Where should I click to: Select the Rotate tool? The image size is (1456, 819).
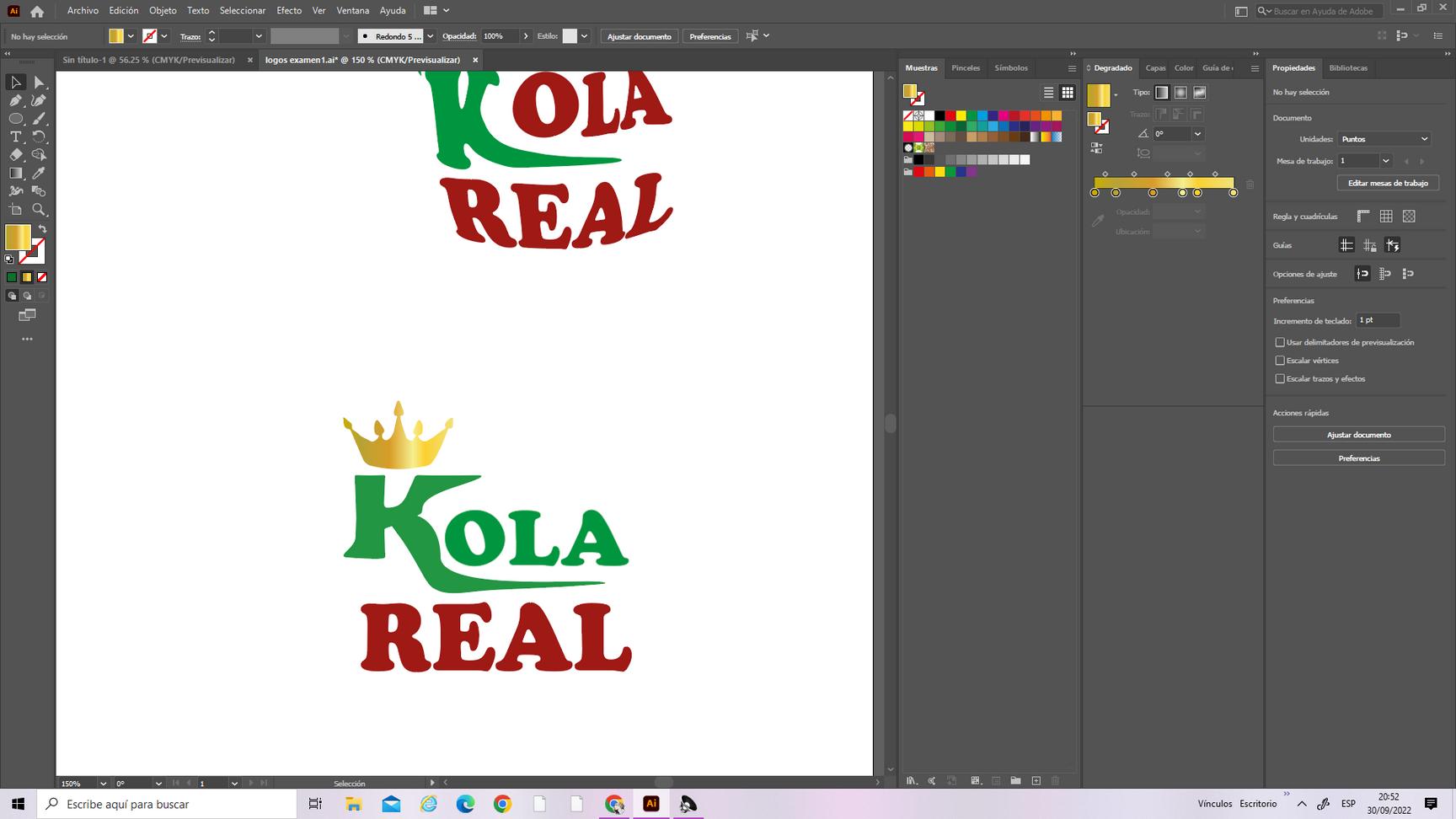pos(39,136)
